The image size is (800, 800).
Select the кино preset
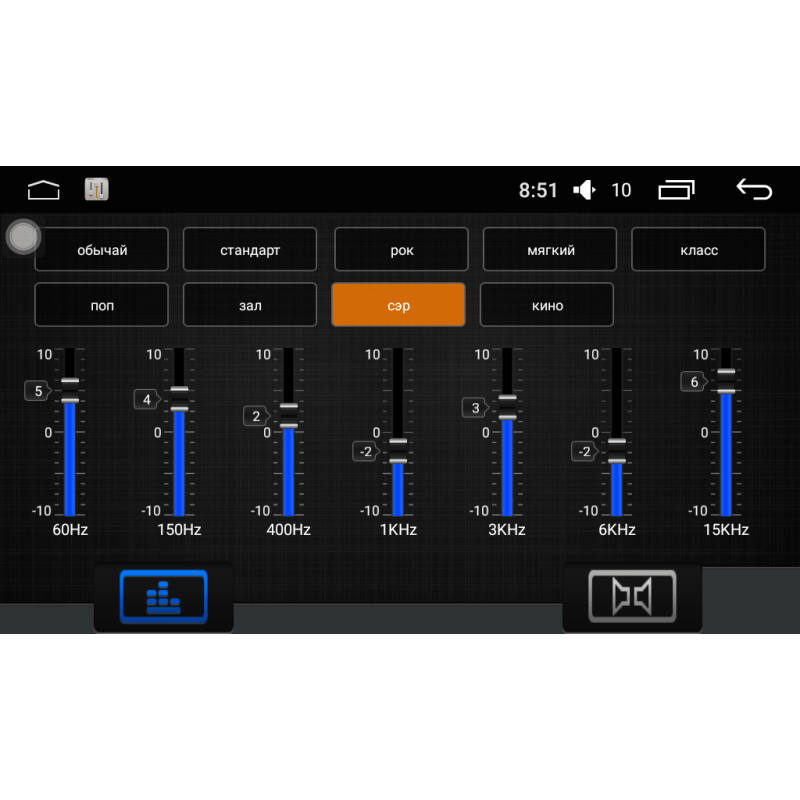(547, 305)
